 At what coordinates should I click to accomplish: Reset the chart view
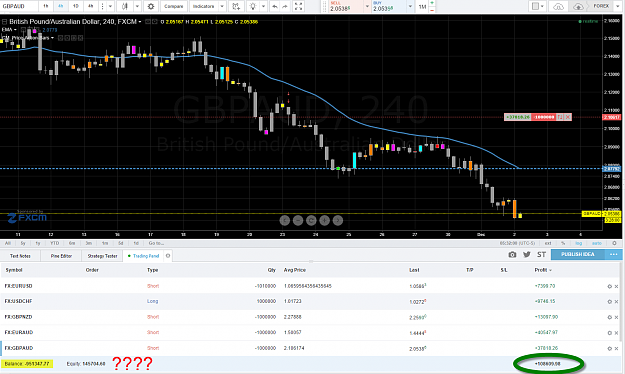(311, 220)
